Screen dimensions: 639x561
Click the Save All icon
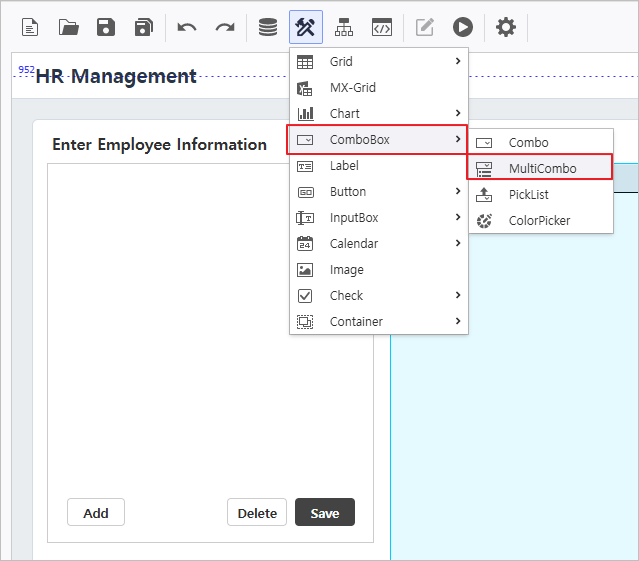tap(143, 27)
